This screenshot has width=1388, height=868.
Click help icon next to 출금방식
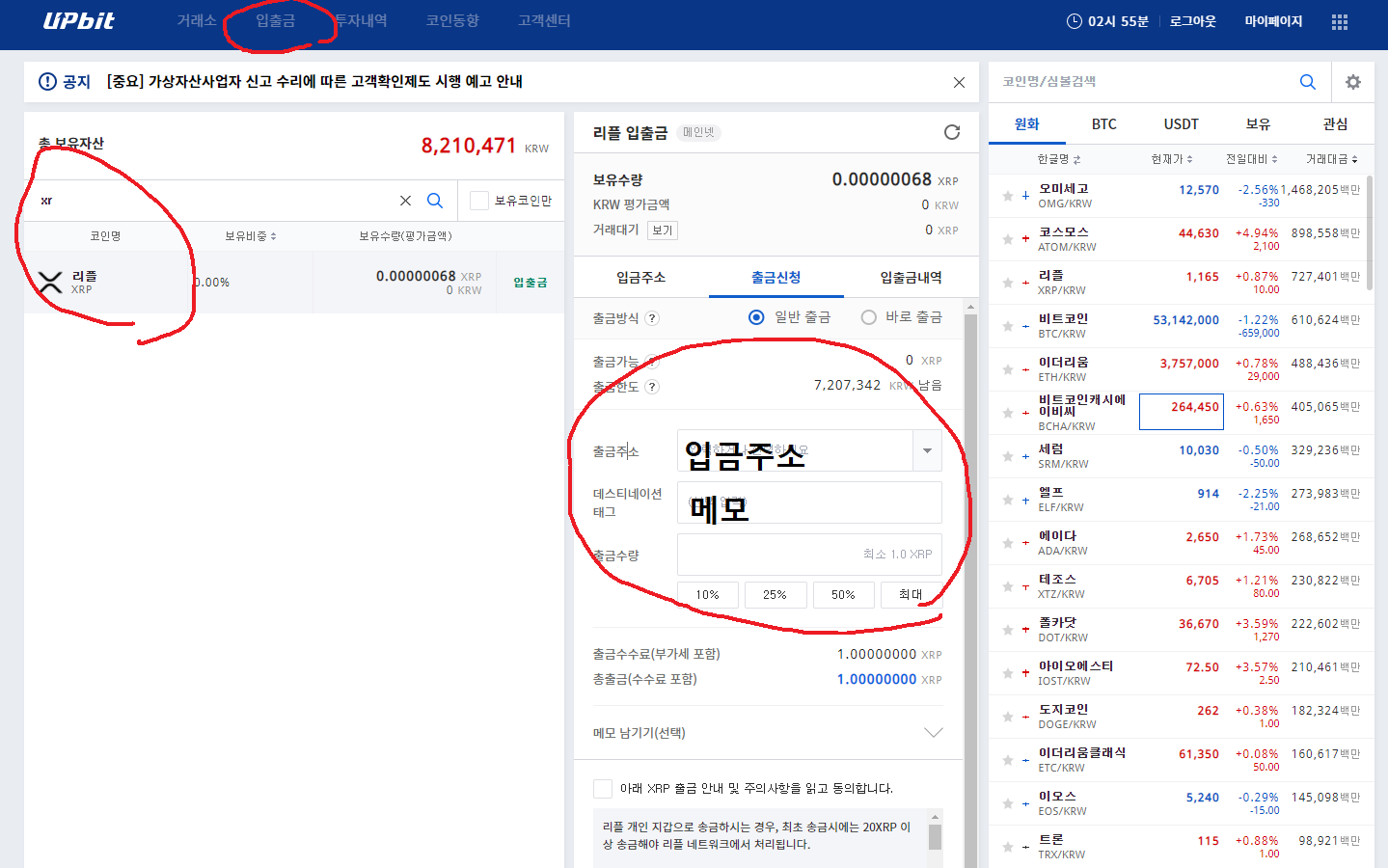tap(652, 318)
